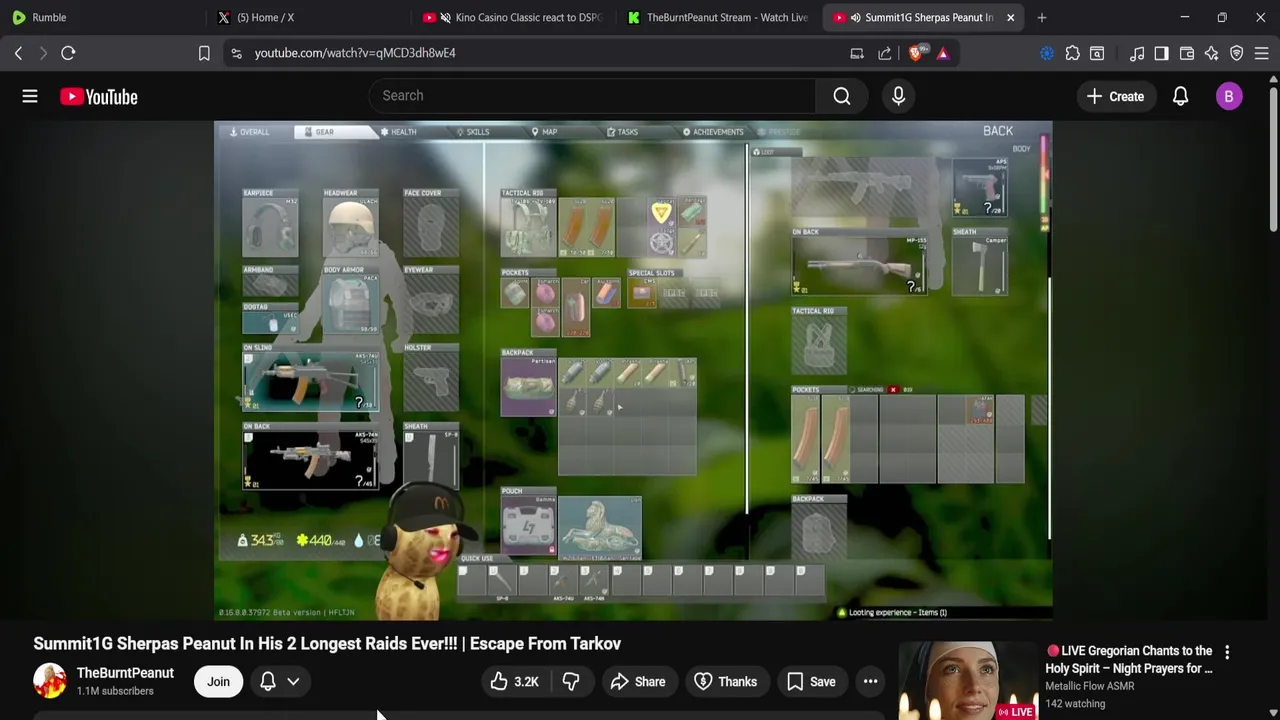Viewport: 1280px width, 720px height.
Task: Open the blue circular extension icon
Action: 1047,53
